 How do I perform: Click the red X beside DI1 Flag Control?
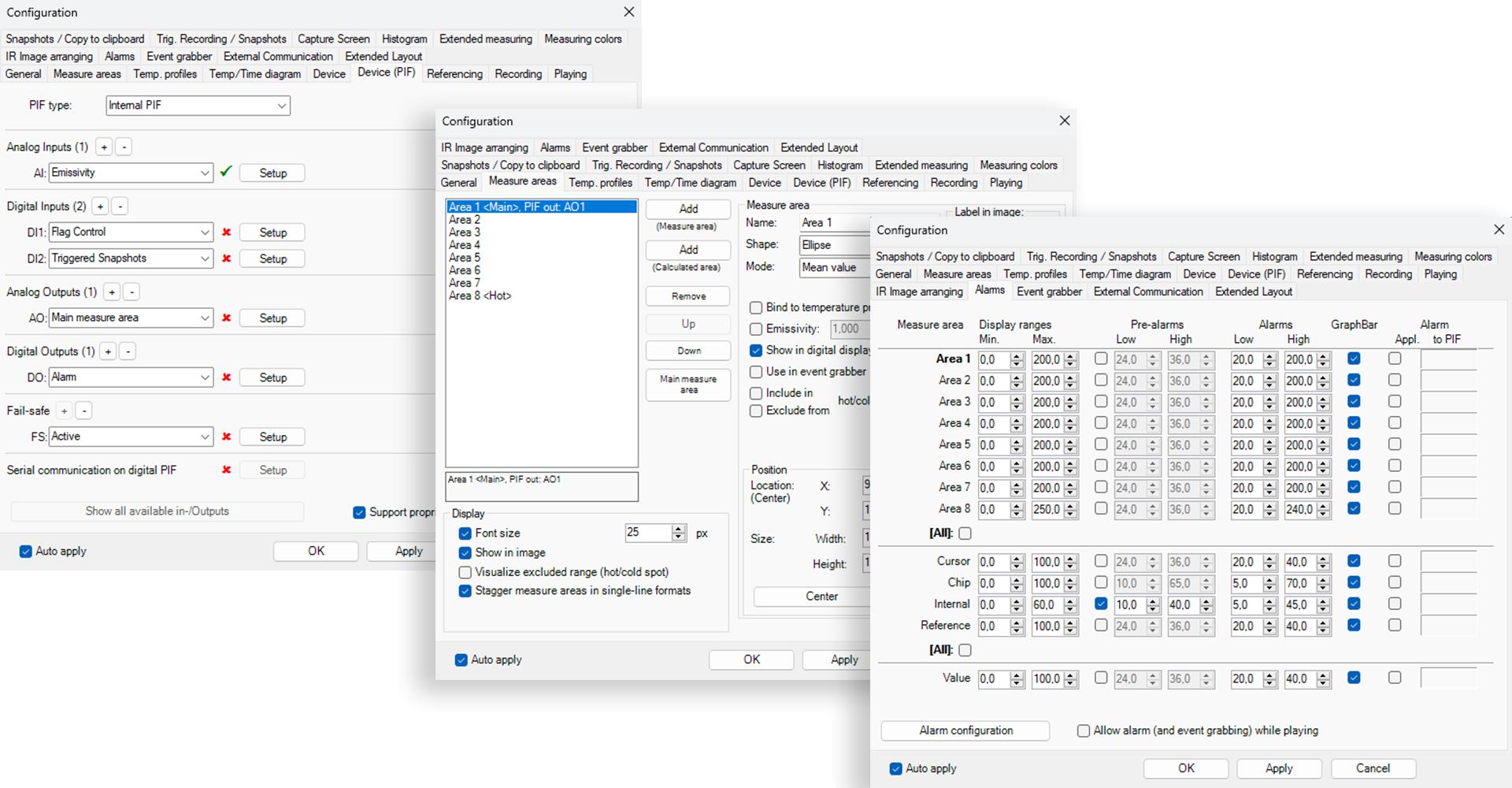point(226,232)
